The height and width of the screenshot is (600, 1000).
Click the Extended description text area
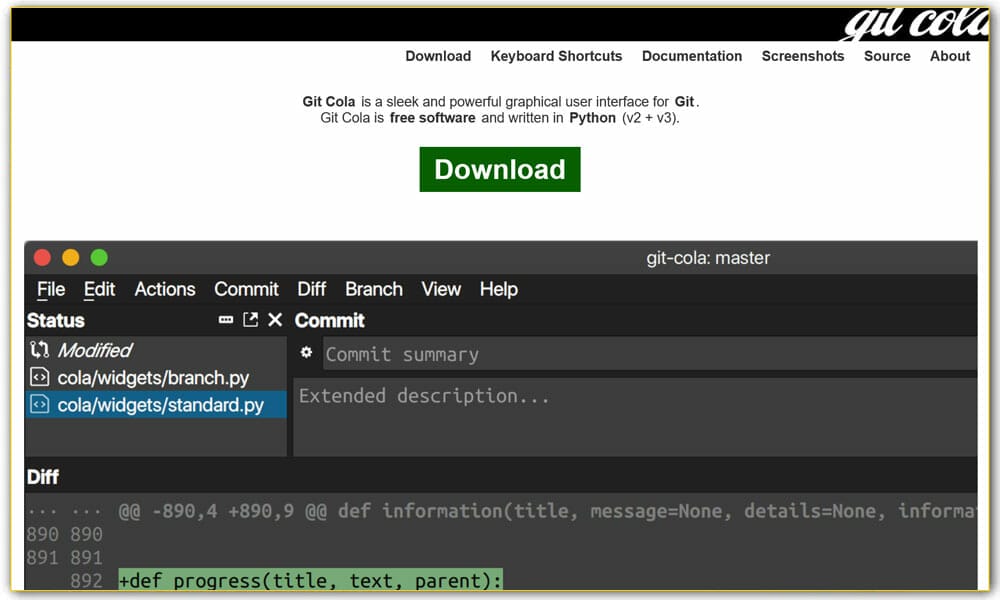tap(635, 415)
